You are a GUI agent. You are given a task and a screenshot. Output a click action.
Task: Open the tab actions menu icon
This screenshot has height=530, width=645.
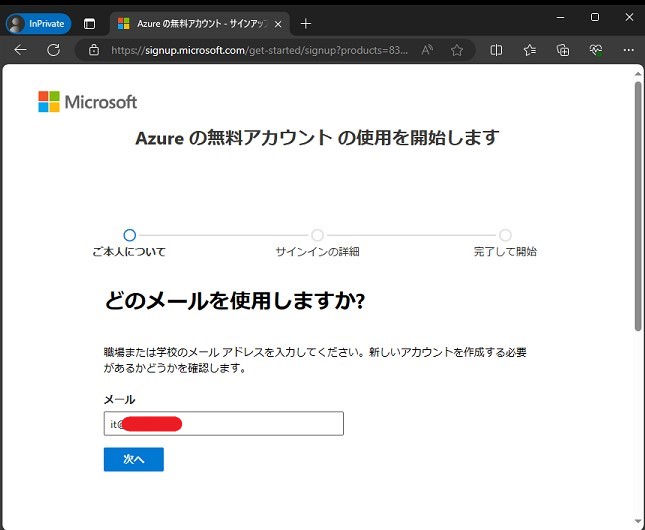[89, 24]
